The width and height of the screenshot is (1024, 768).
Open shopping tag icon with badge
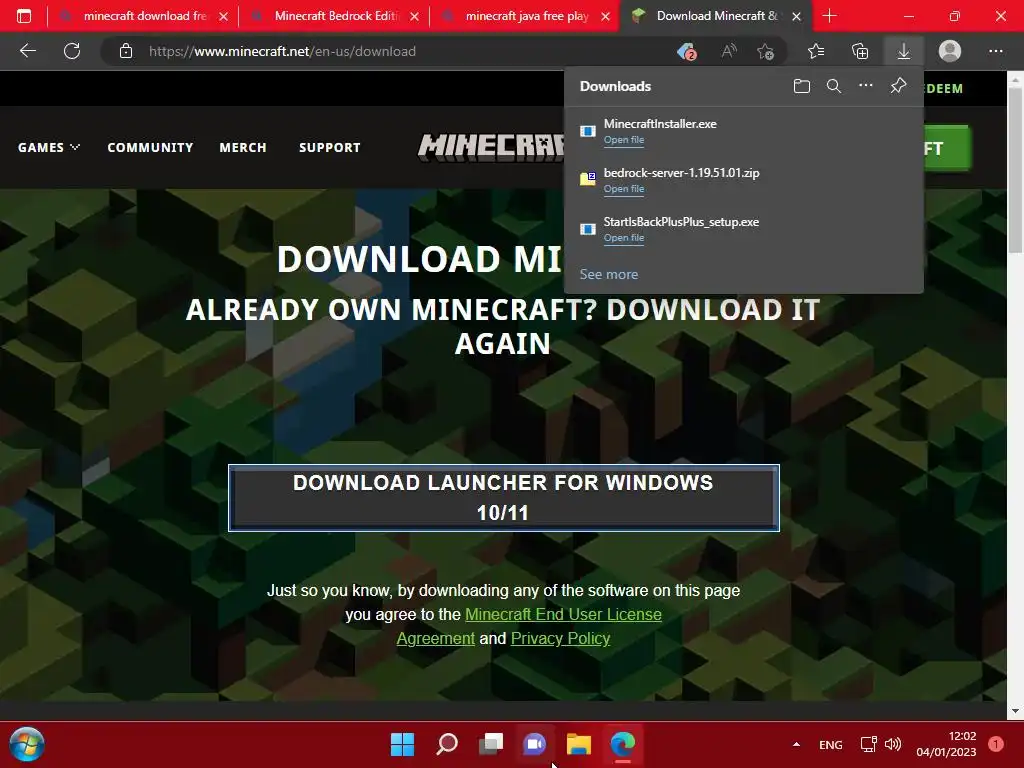[x=686, y=51]
